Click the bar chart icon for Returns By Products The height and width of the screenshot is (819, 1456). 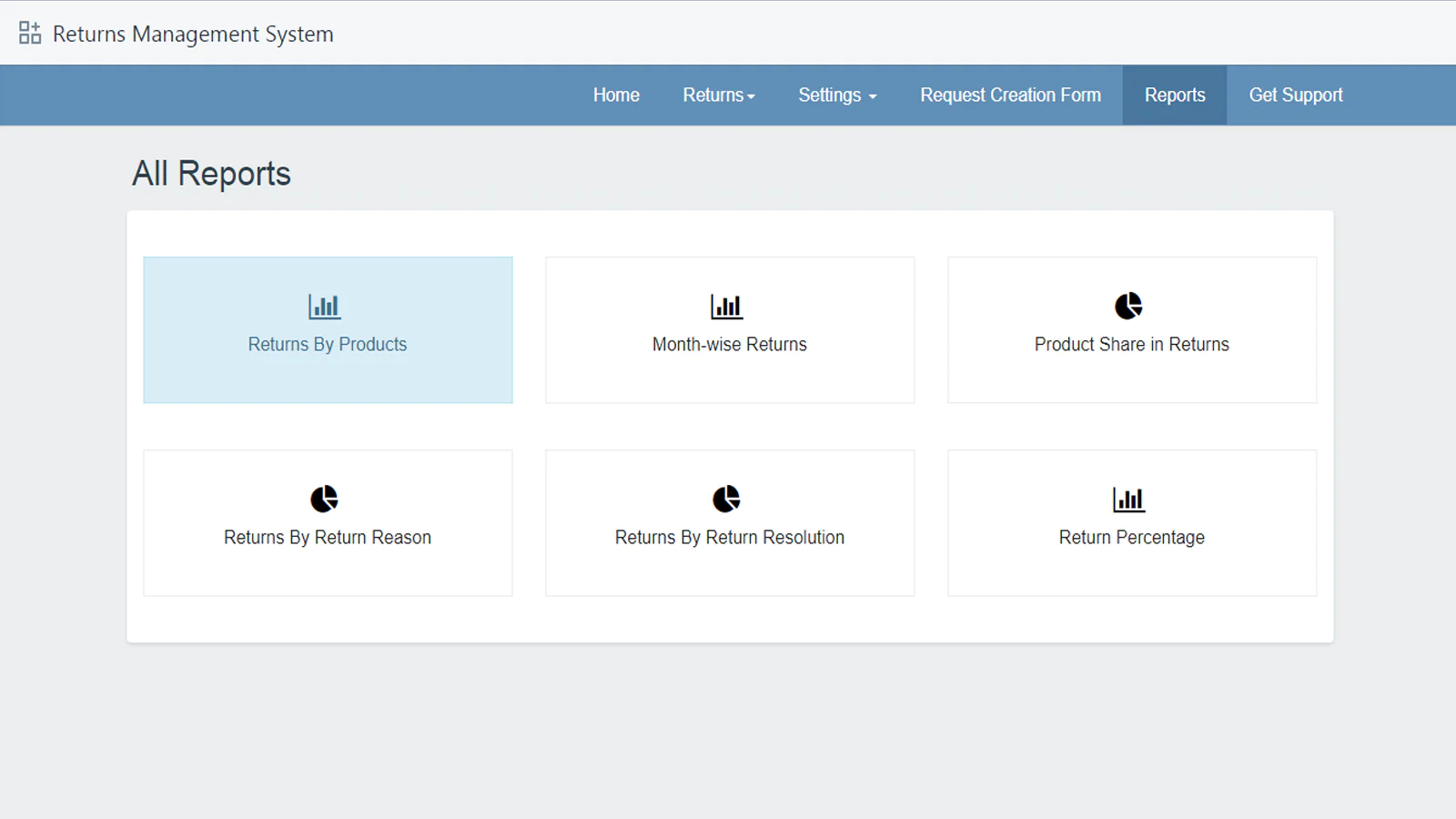coord(325,307)
